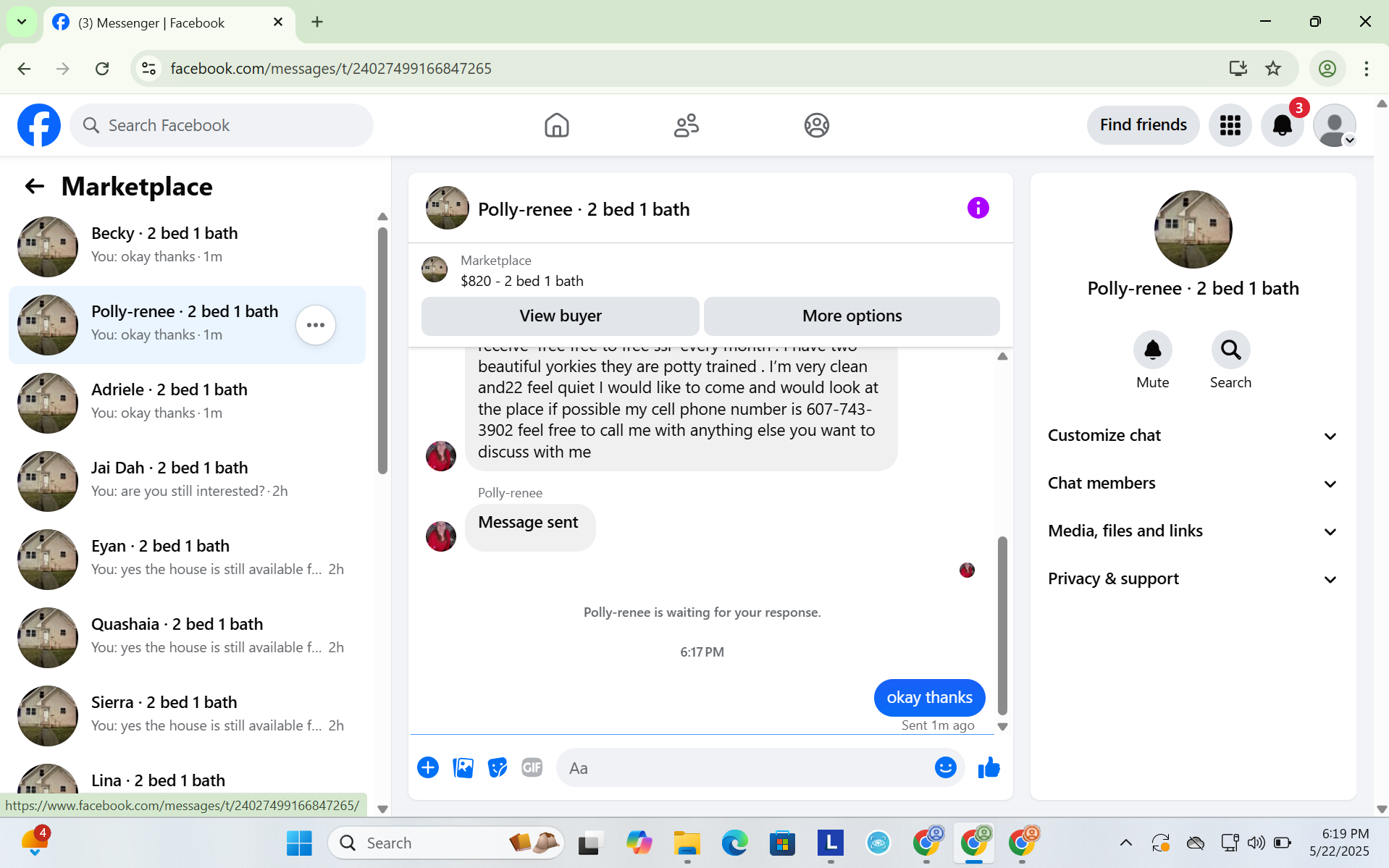Image resolution: width=1389 pixels, height=868 pixels.
Task: View site information icon in address bar
Action: click(148, 69)
